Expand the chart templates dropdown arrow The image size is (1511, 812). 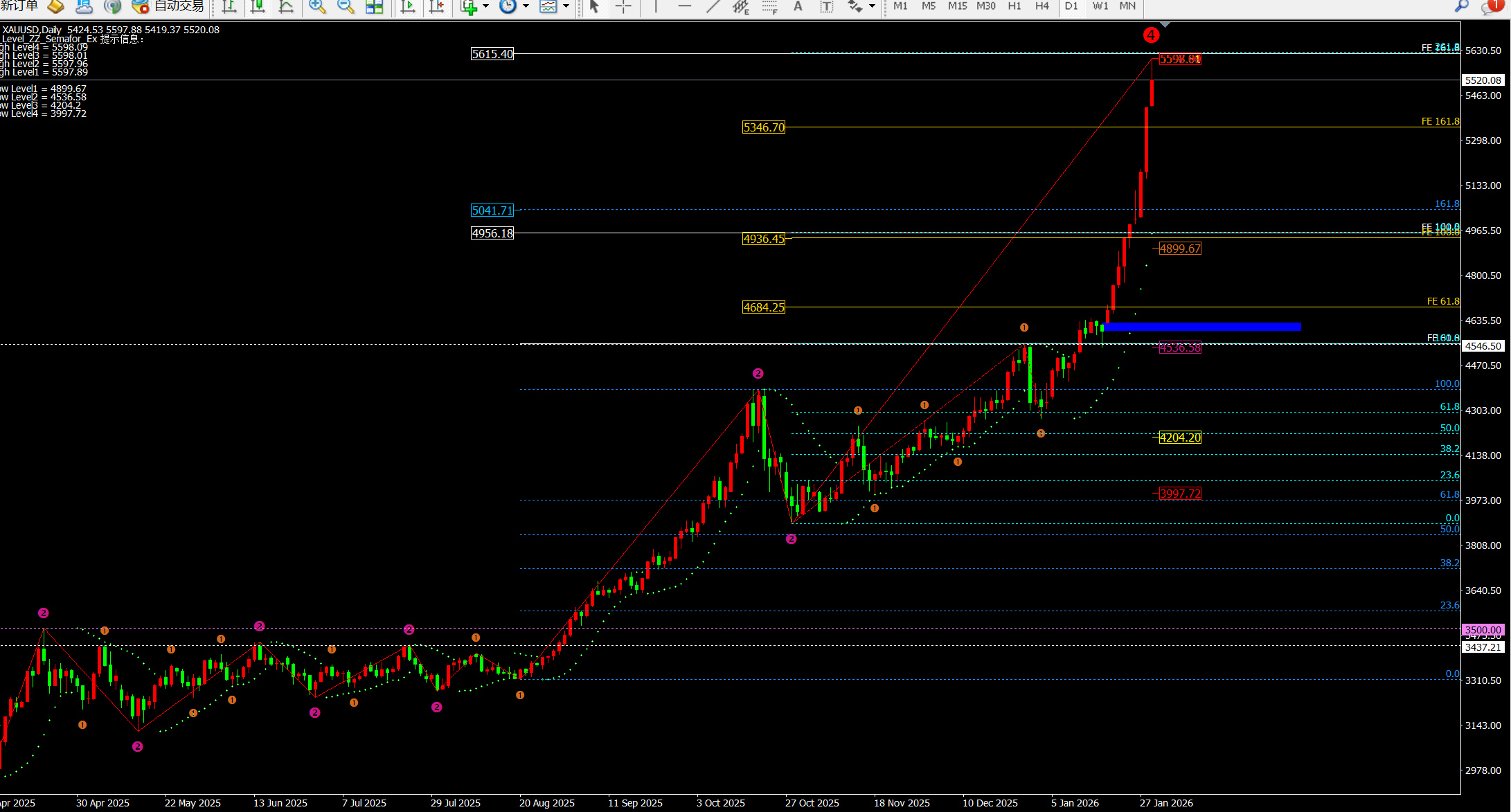click(x=566, y=7)
